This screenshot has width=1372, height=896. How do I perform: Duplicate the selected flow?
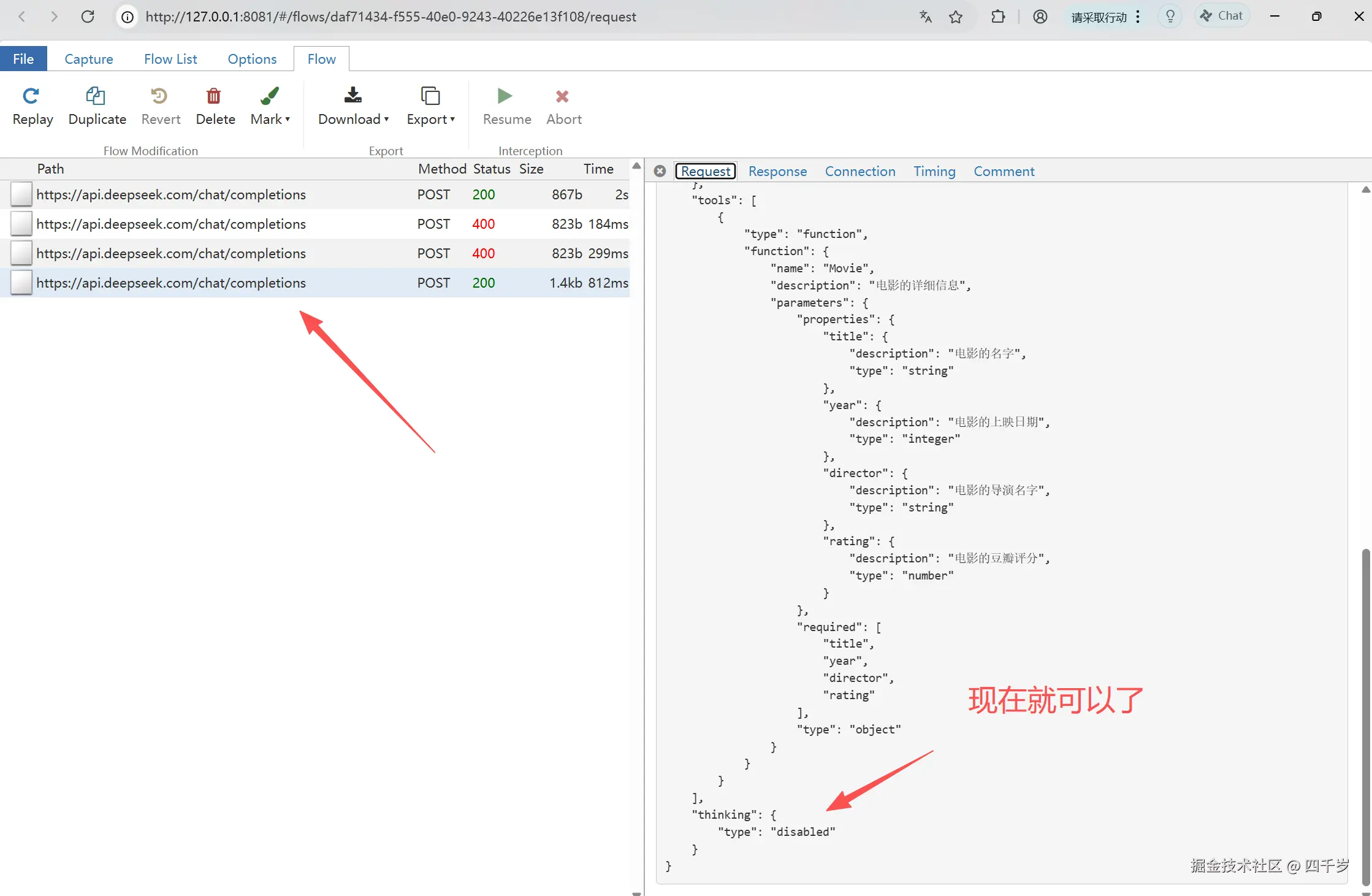[97, 106]
